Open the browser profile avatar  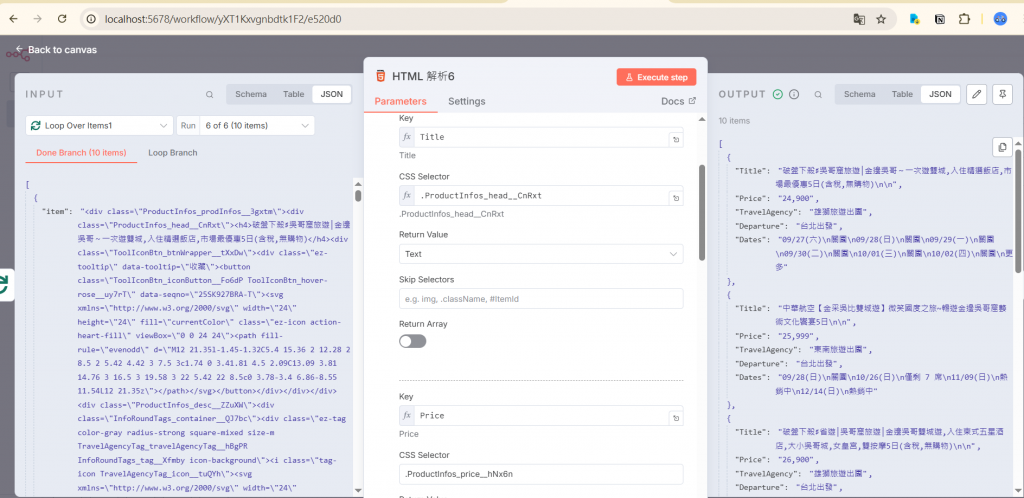coord(1000,19)
